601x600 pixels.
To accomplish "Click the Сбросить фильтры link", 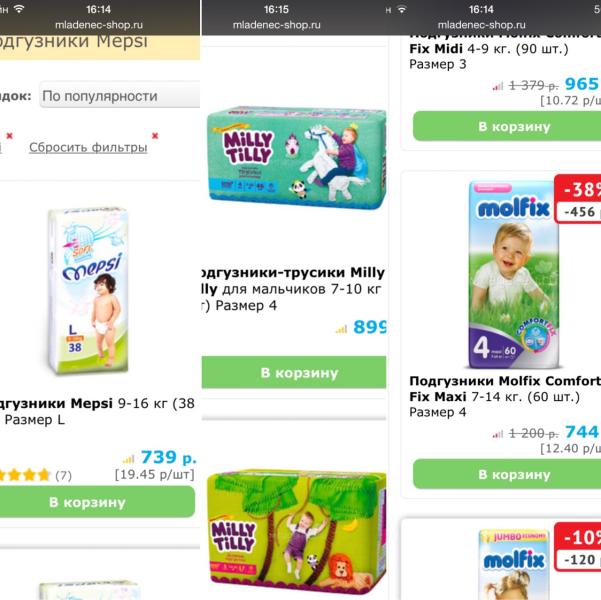I will 88,147.
